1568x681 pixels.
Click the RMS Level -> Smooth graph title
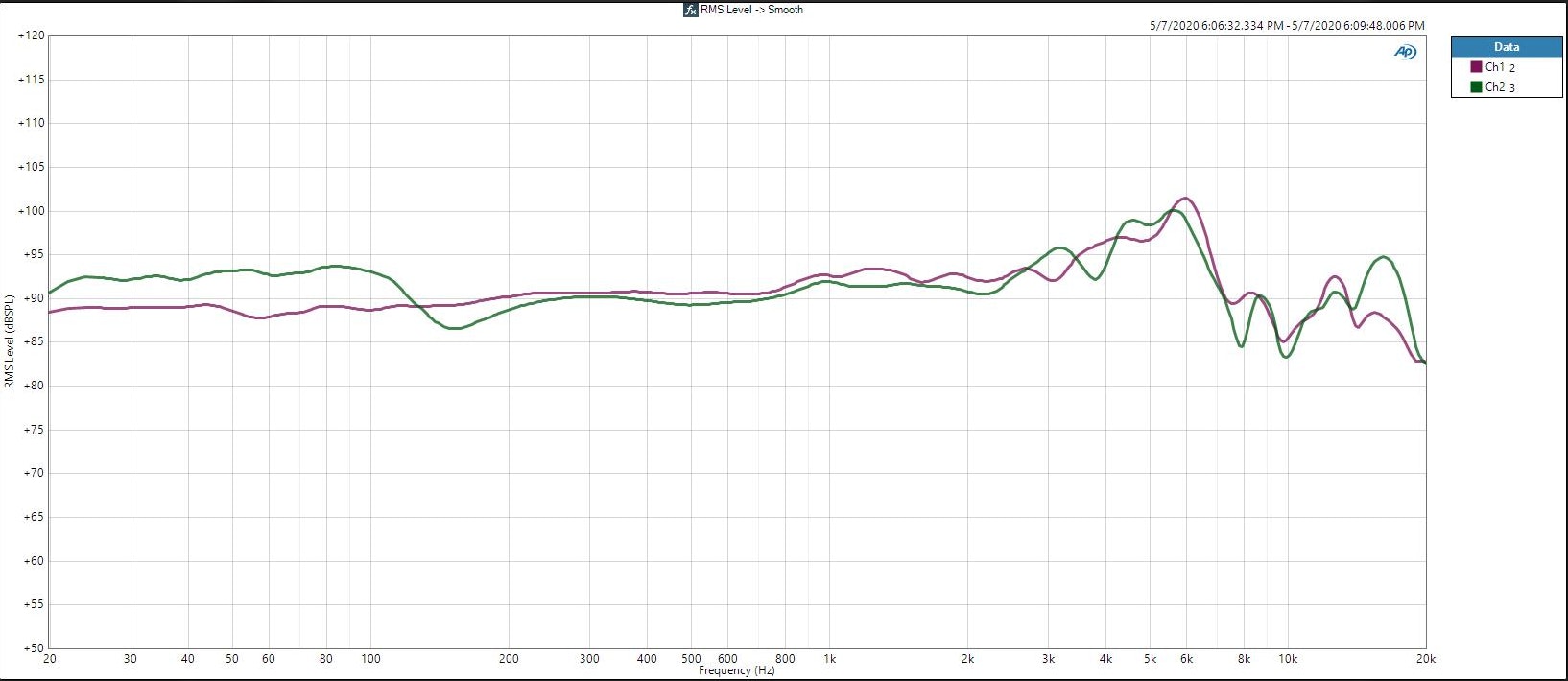pos(751,10)
